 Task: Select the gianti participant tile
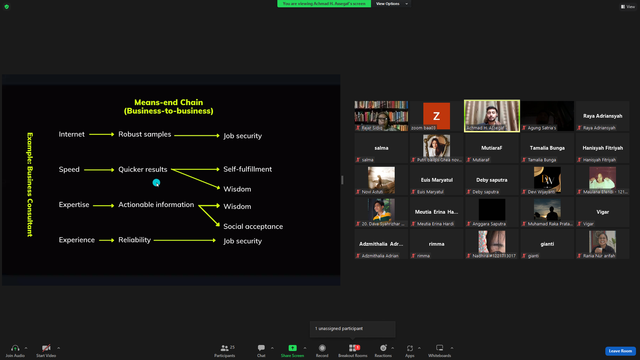547,244
